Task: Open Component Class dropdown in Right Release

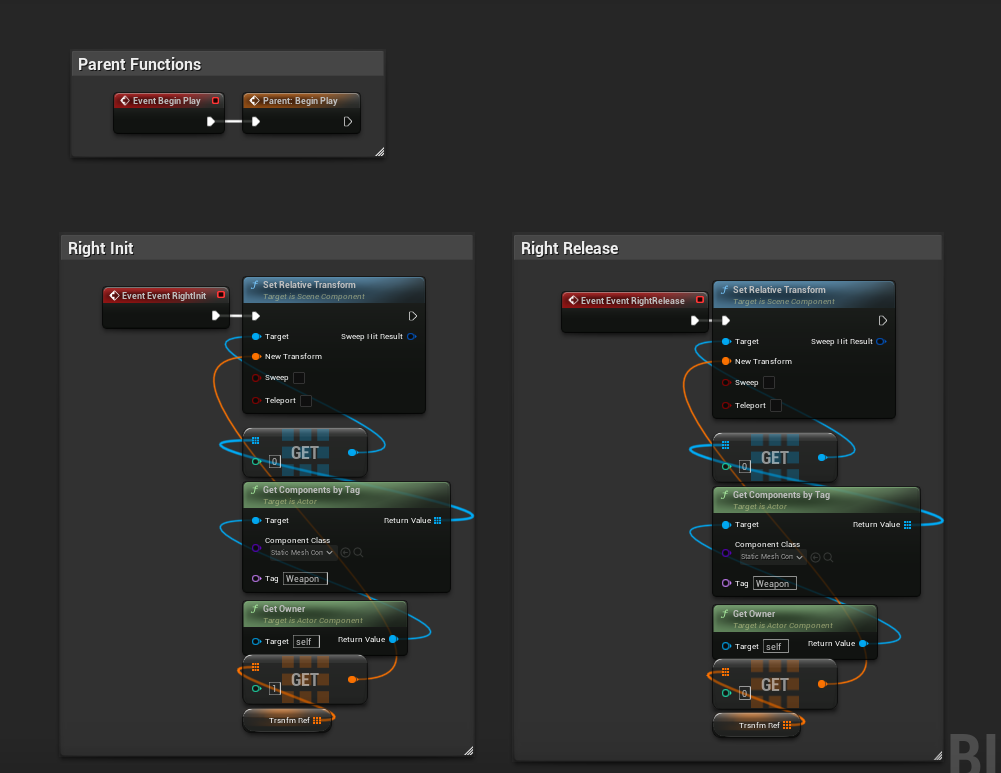Action: coord(770,557)
